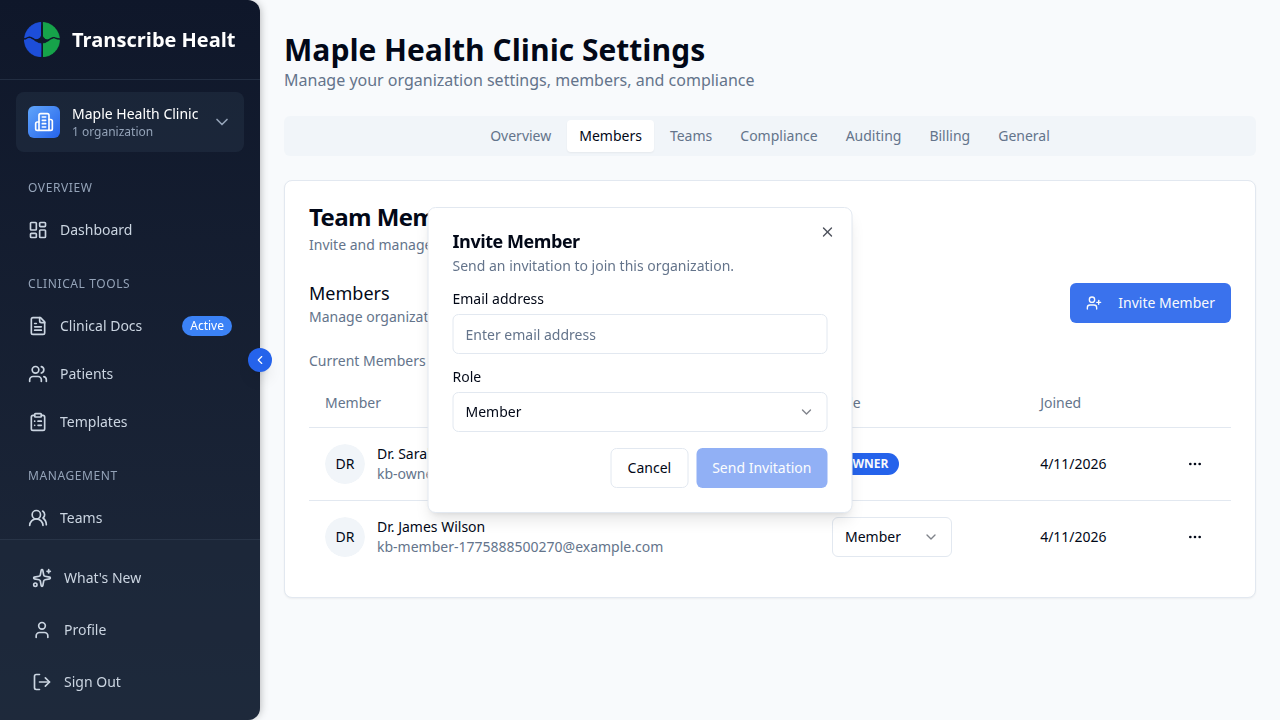The width and height of the screenshot is (1280, 720).
Task: View your Profile
Action: pyautogui.click(x=86, y=629)
